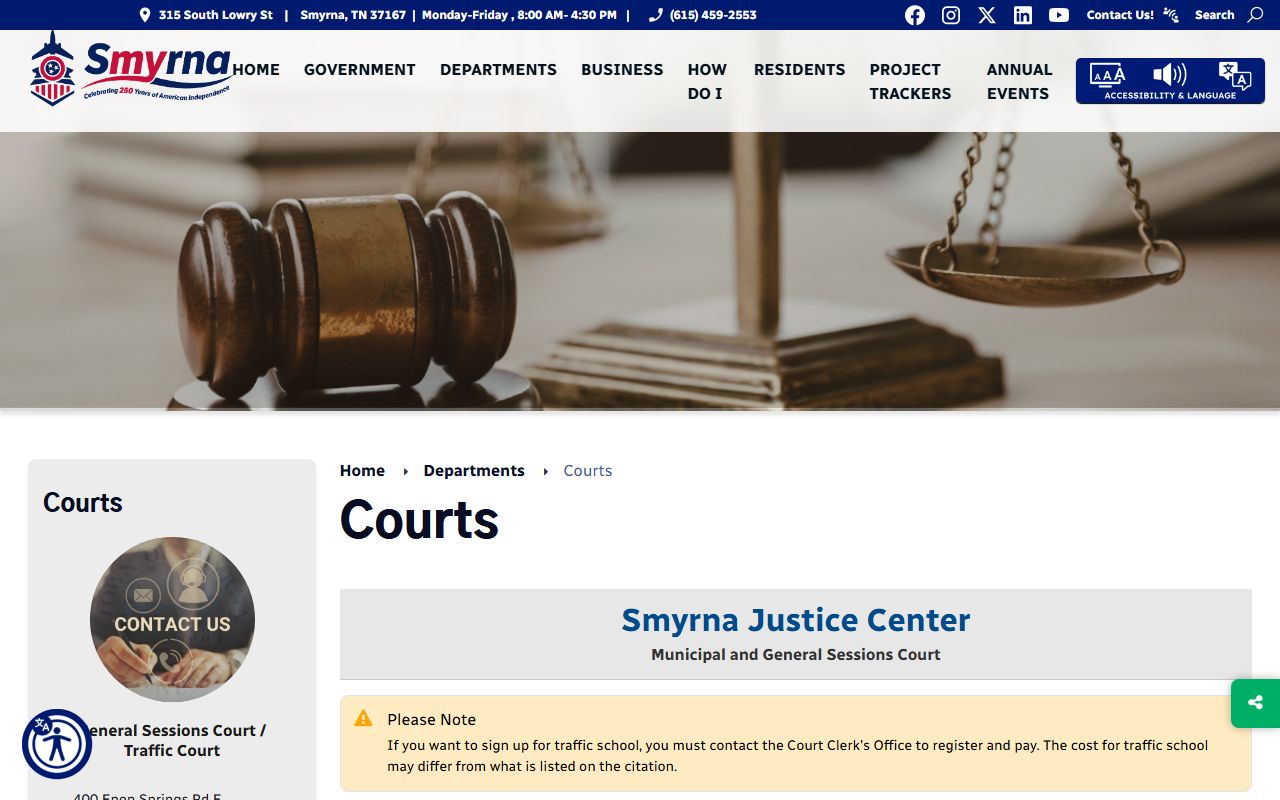Click the speaker read-aloud icon
Screen dimensions: 1280x800
pyautogui.click(x=1169, y=75)
